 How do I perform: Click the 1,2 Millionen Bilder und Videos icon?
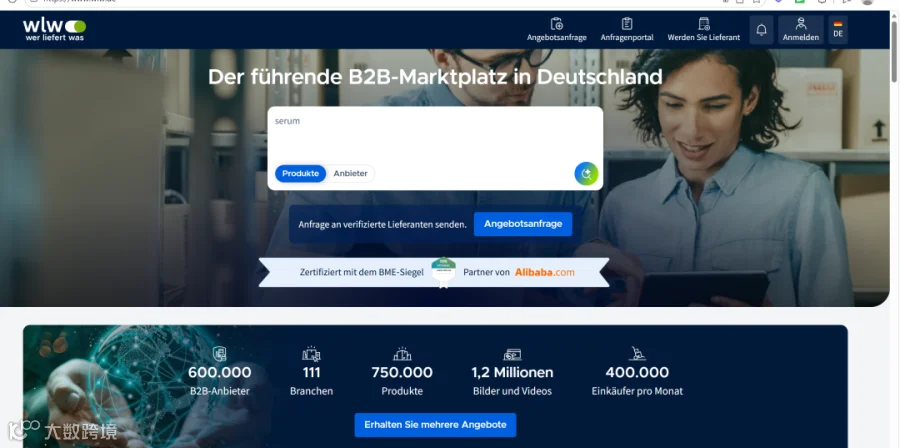(512, 354)
